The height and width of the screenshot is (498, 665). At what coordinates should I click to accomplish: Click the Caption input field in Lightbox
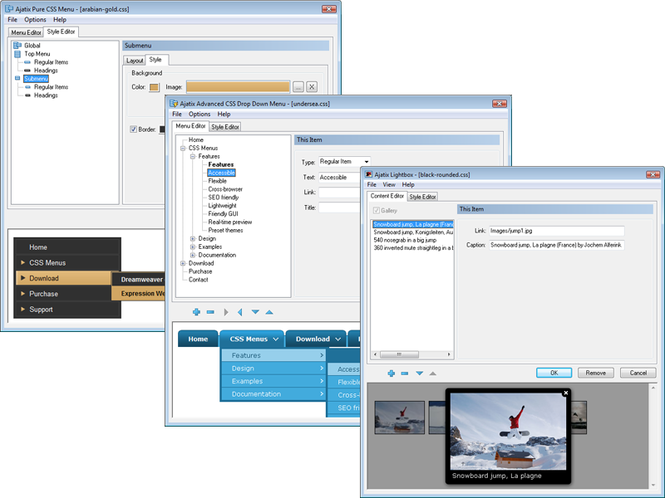(x=556, y=245)
